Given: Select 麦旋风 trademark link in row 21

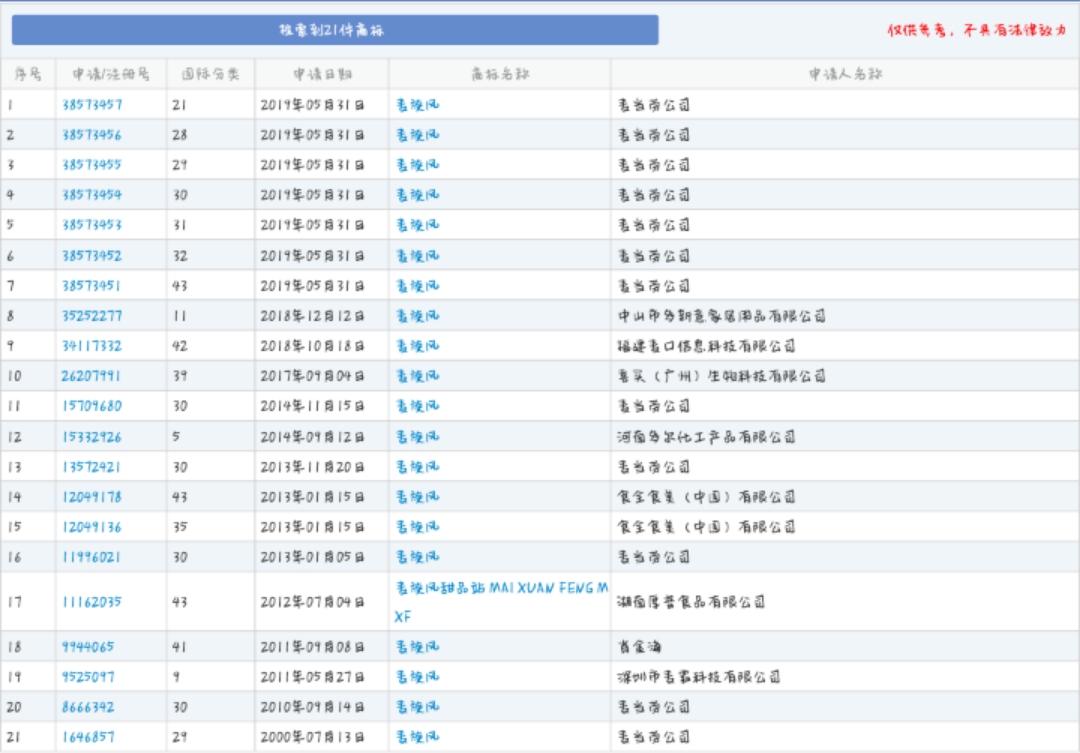Looking at the screenshot, I should tap(418, 737).
